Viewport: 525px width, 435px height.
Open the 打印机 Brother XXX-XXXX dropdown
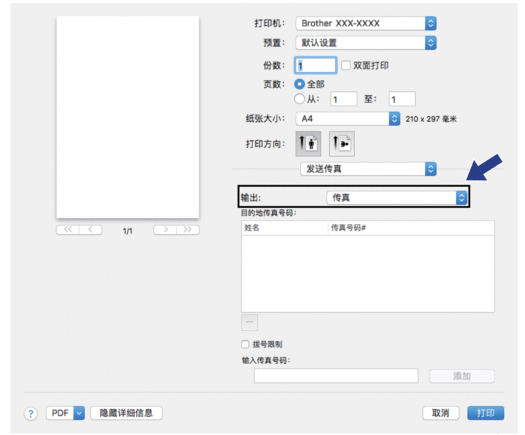[x=366, y=23]
